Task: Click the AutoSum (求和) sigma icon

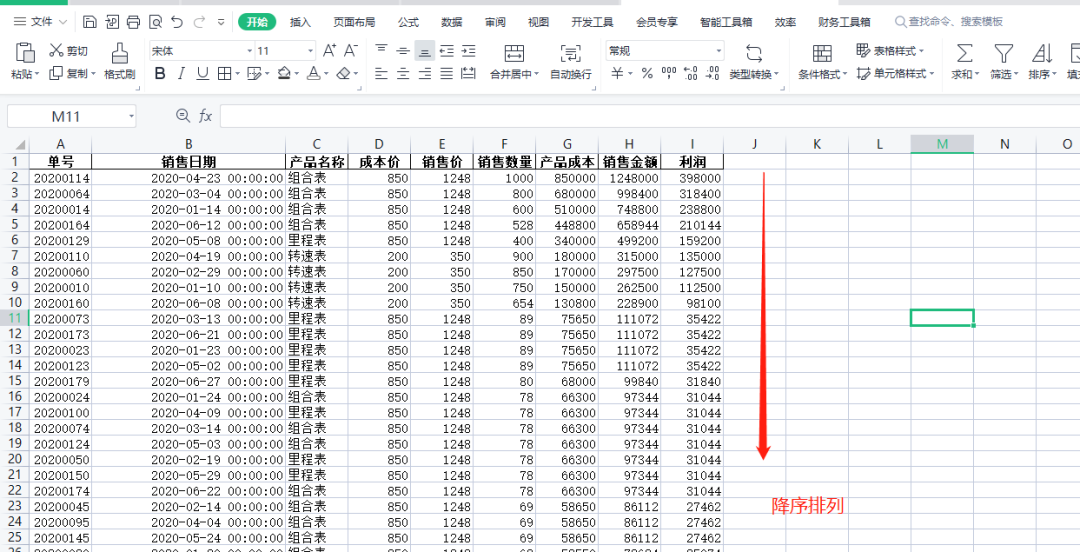Action: point(966,53)
